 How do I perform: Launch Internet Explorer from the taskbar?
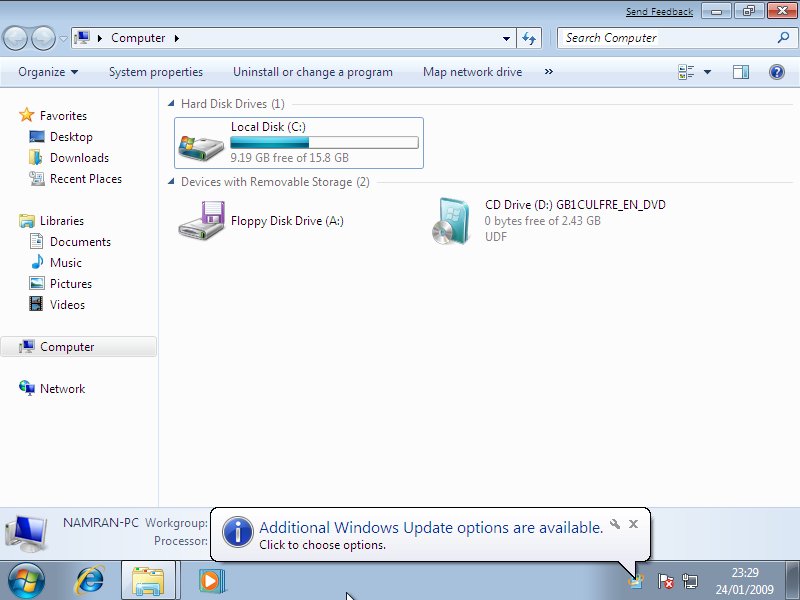[90, 580]
